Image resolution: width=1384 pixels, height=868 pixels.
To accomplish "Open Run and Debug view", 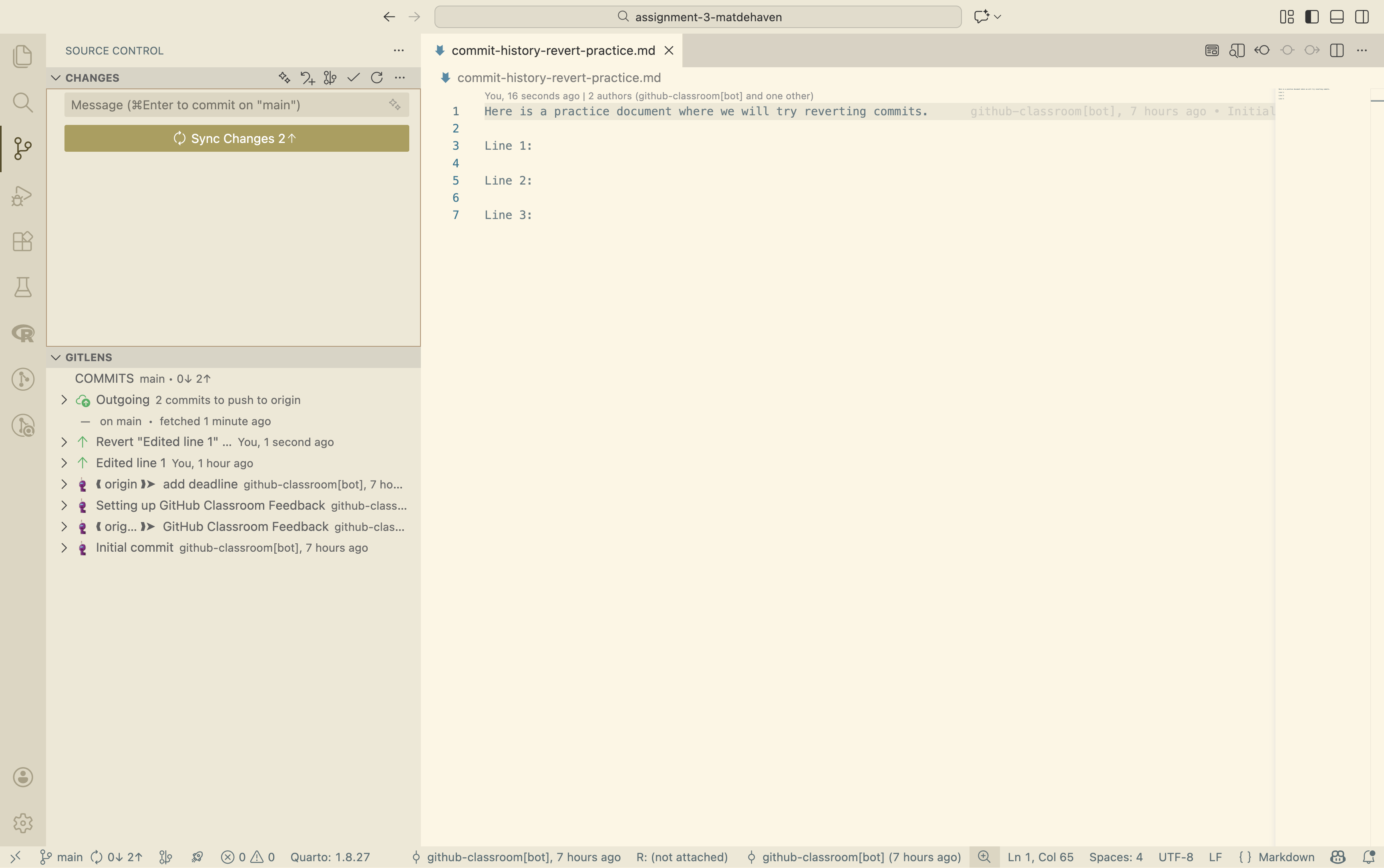I will tap(22, 196).
